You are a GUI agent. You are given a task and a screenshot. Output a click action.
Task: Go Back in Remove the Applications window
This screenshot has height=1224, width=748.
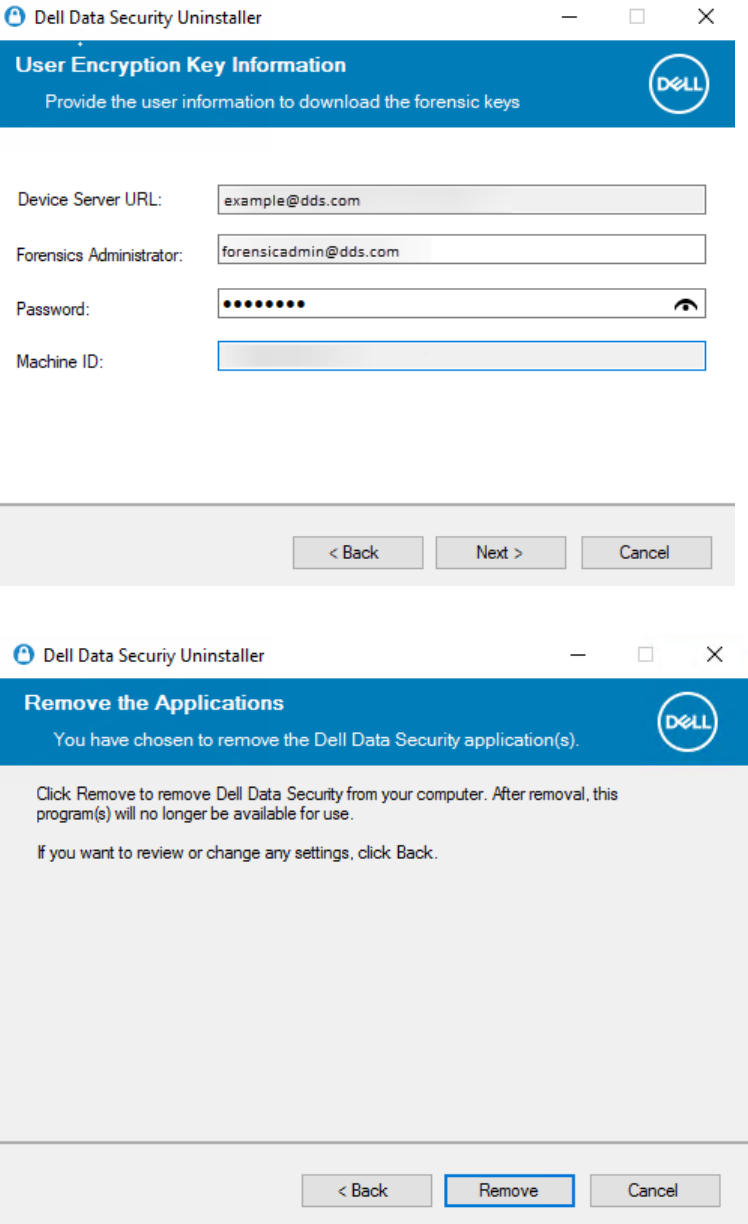367,1190
